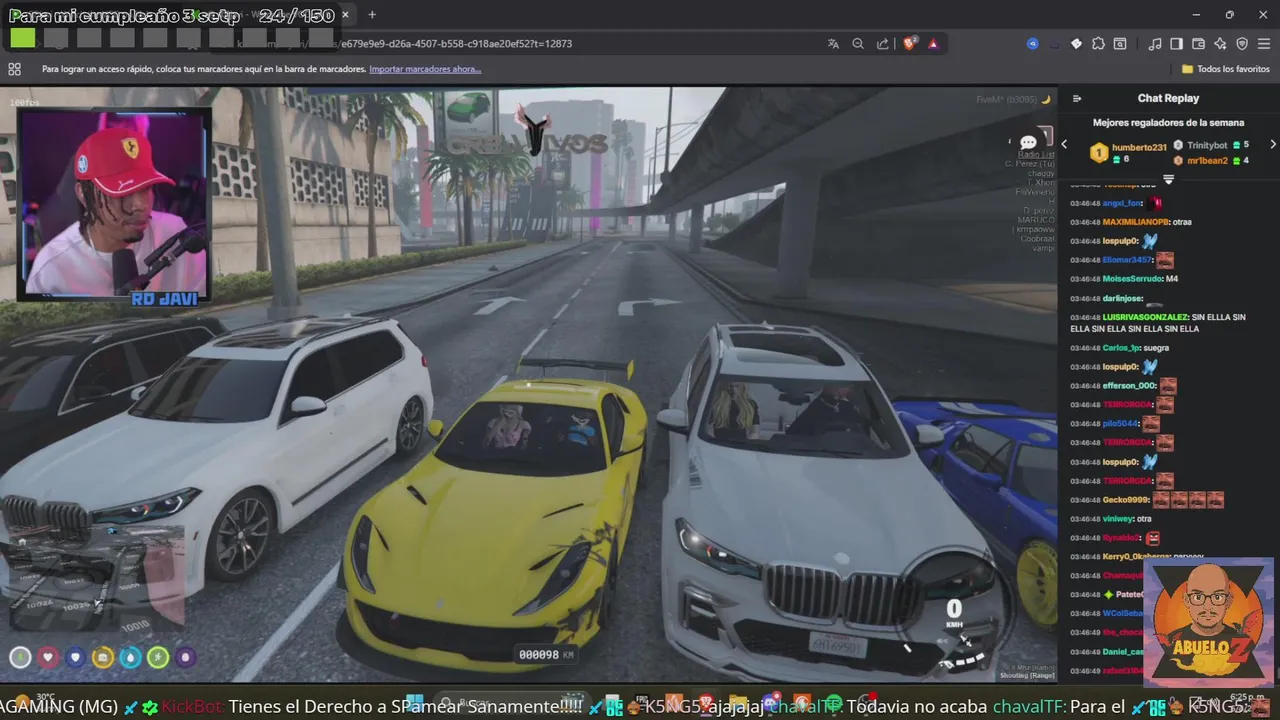Open Brave Shields lion icon
Image resolution: width=1280 pixels, height=720 pixels.
(x=910, y=44)
